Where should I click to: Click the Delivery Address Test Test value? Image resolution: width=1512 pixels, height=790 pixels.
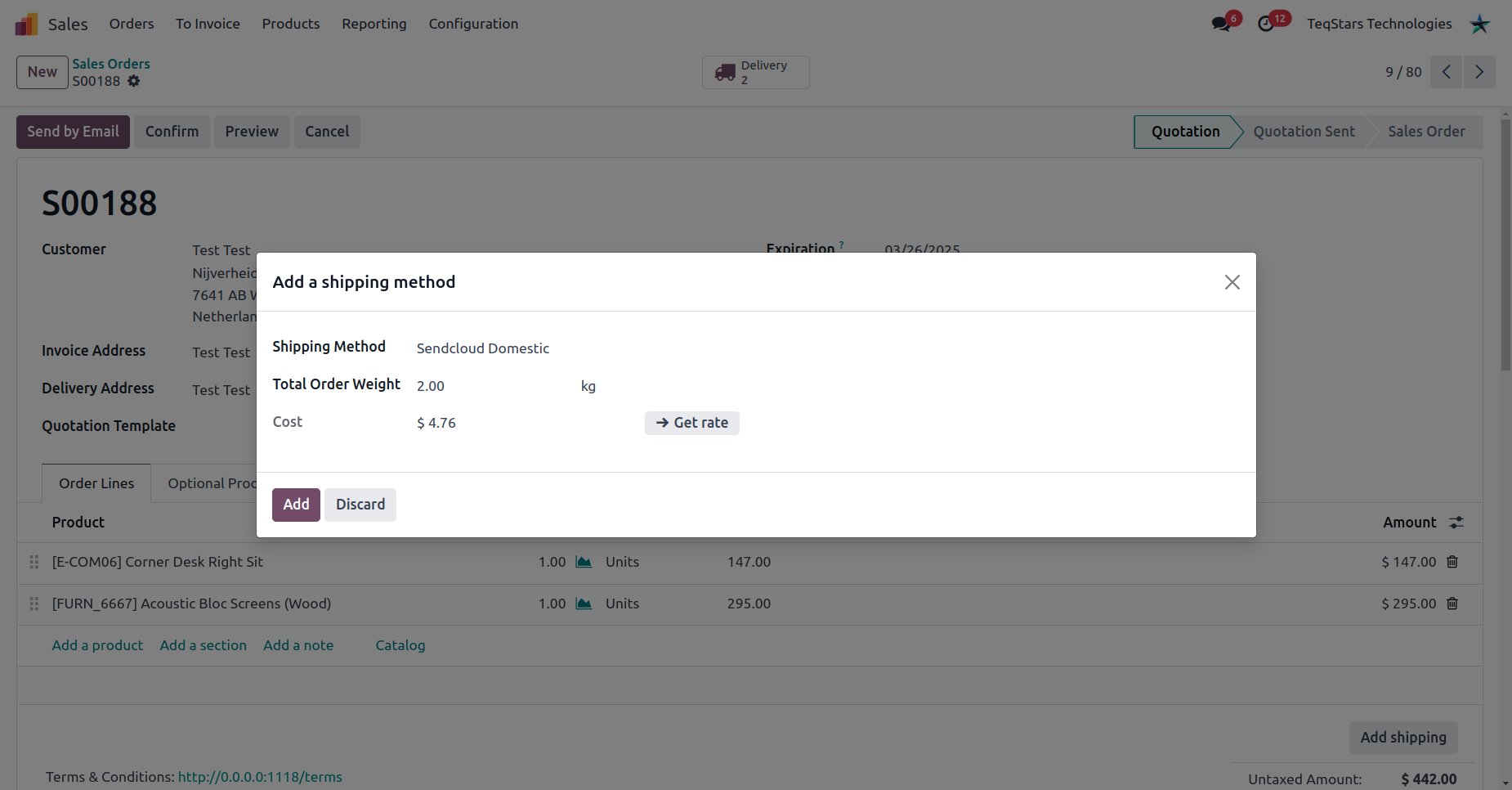coord(221,390)
